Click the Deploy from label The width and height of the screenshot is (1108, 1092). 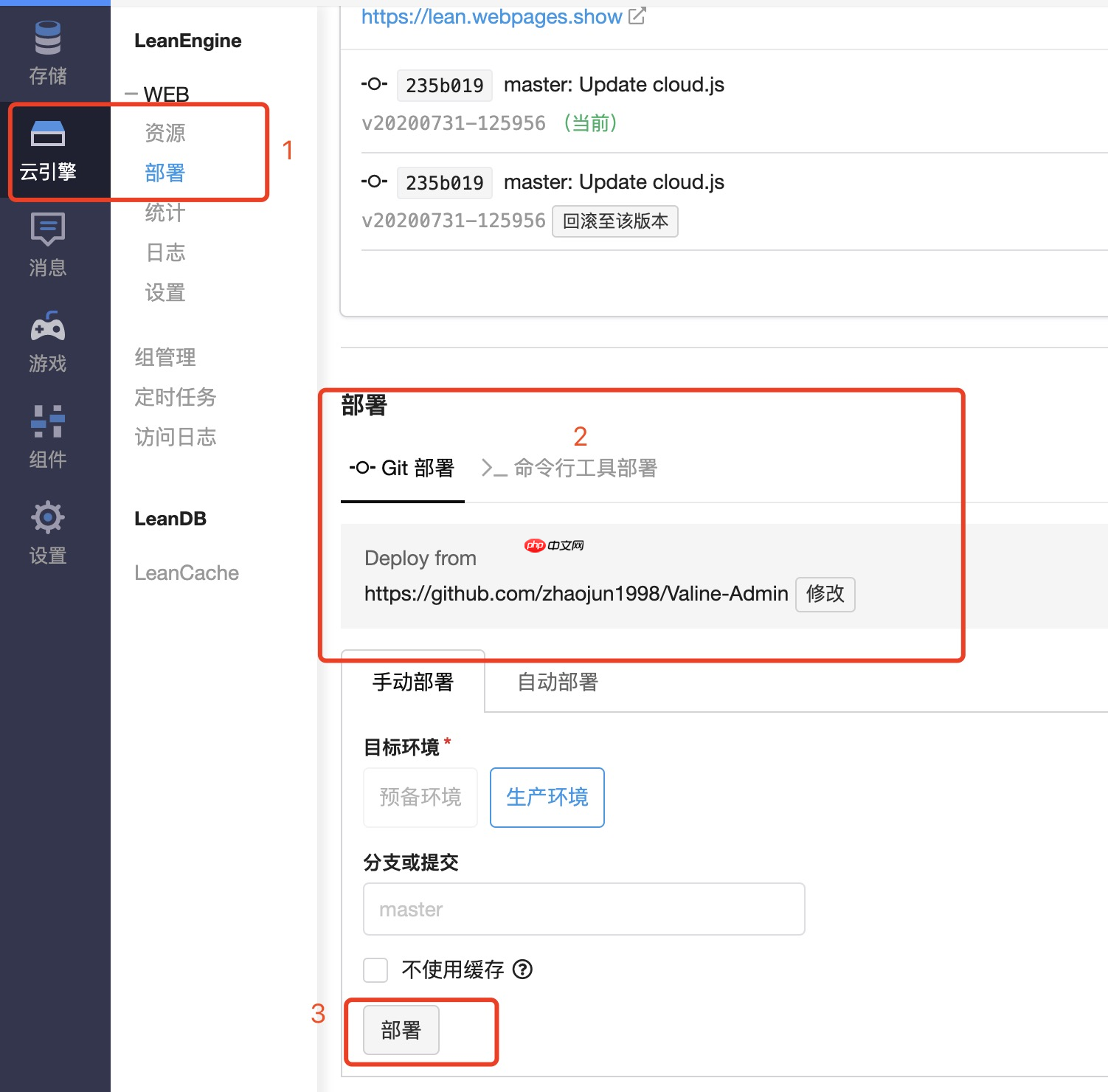[420, 559]
